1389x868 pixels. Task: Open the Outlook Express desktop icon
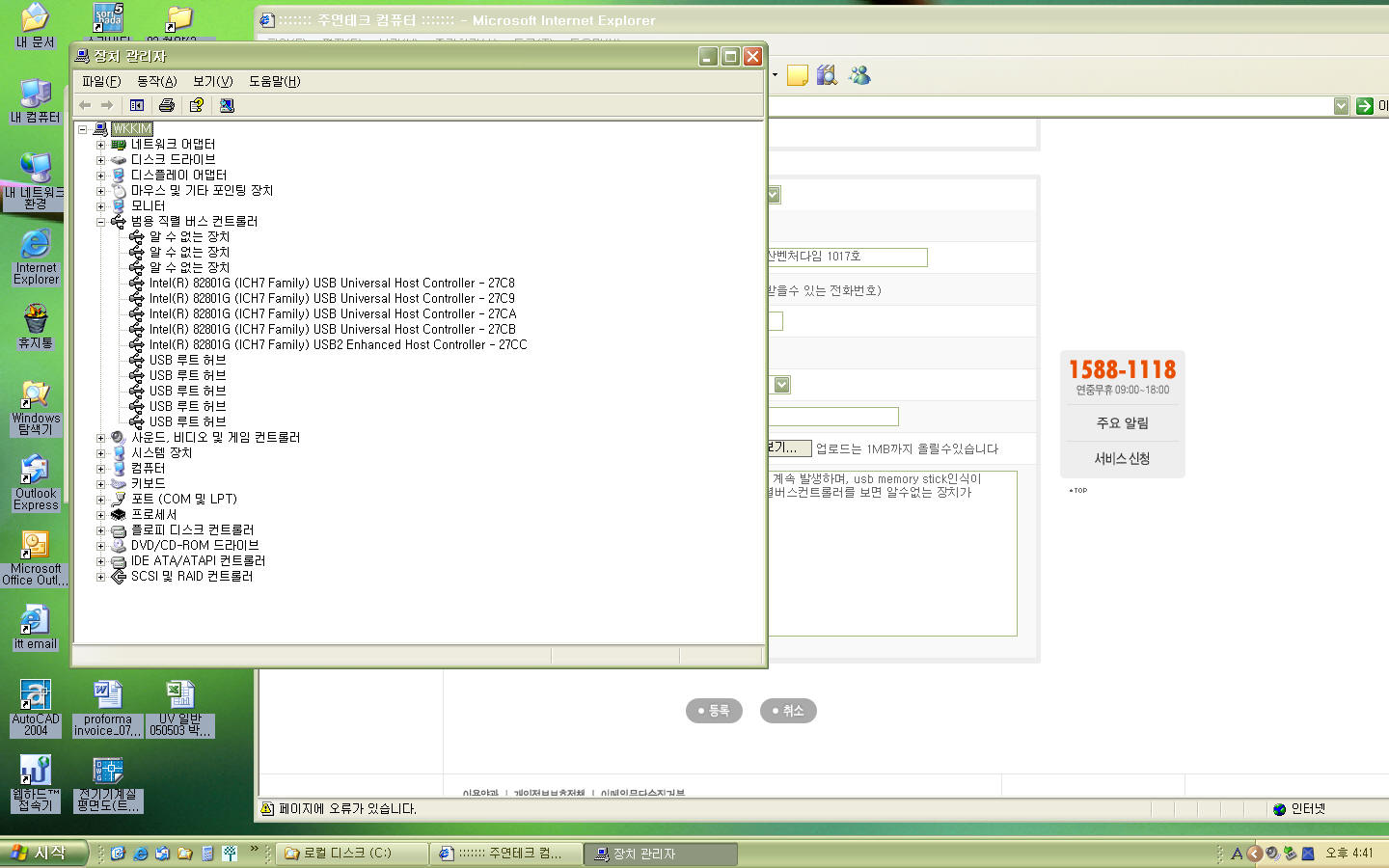coord(36,482)
